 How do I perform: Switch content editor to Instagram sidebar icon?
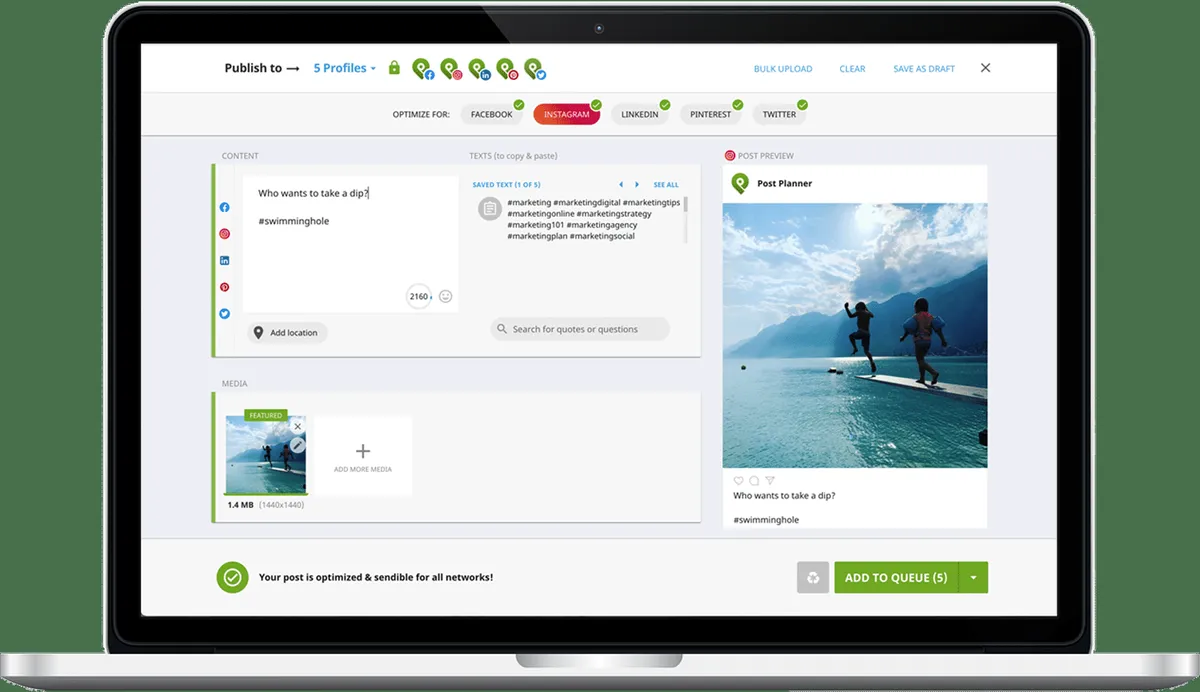225,234
